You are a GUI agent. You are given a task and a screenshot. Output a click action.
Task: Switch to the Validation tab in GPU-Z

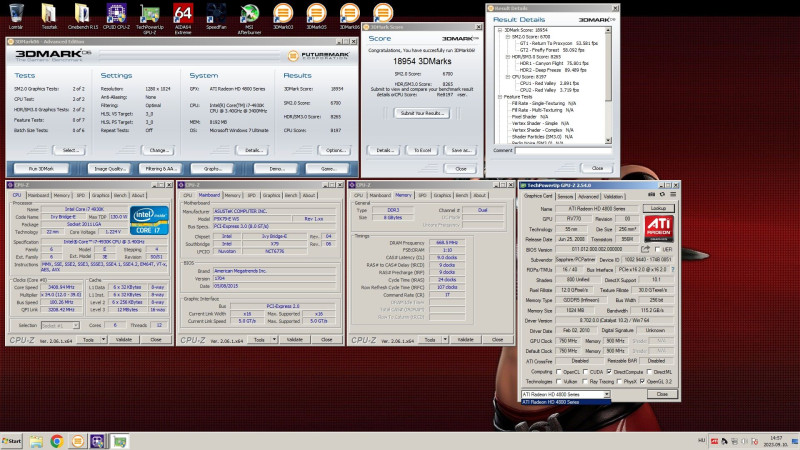tap(613, 196)
